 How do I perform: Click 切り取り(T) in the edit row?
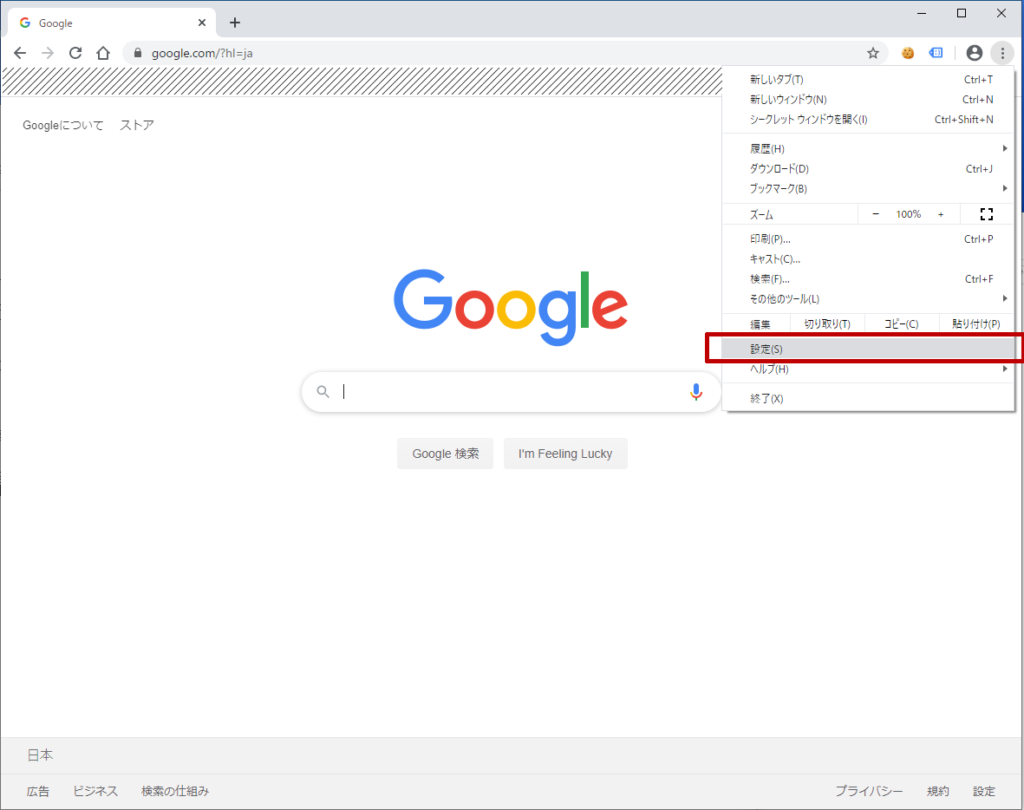(827, 324)
